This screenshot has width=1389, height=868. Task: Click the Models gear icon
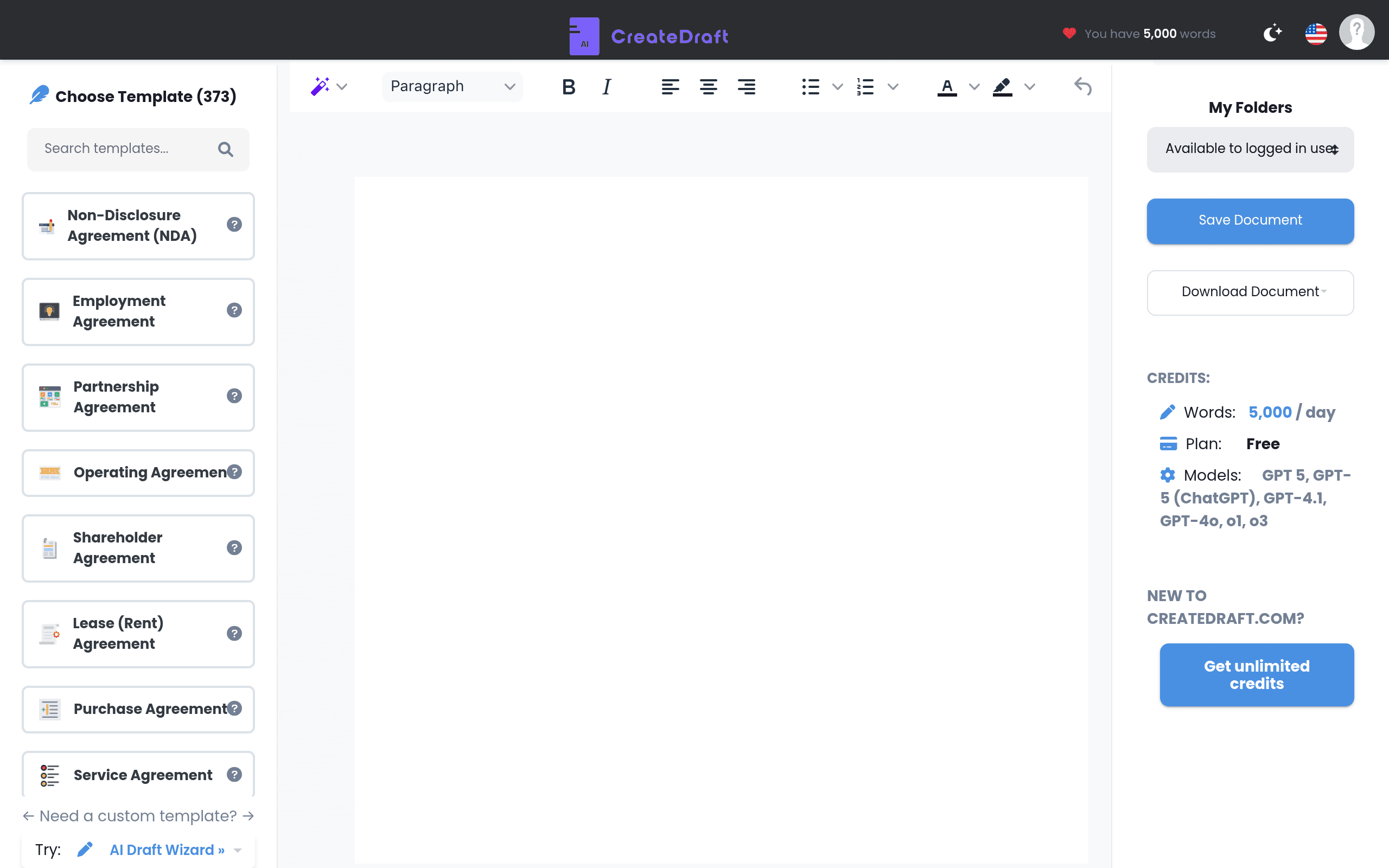point(1168,475)
